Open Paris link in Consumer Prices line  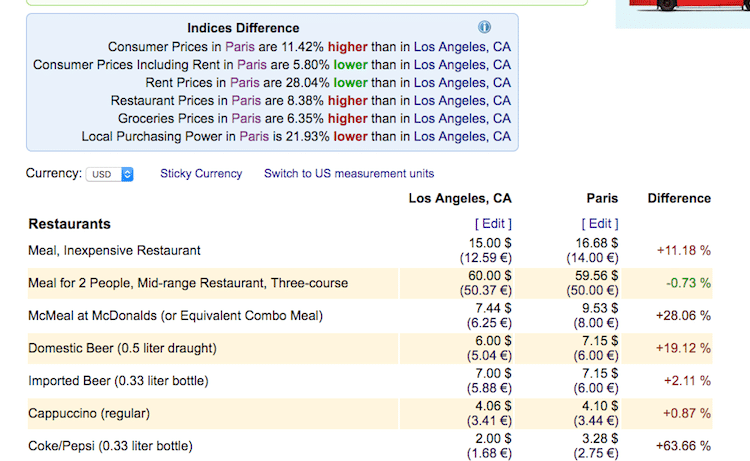click(x=240, y=47)
